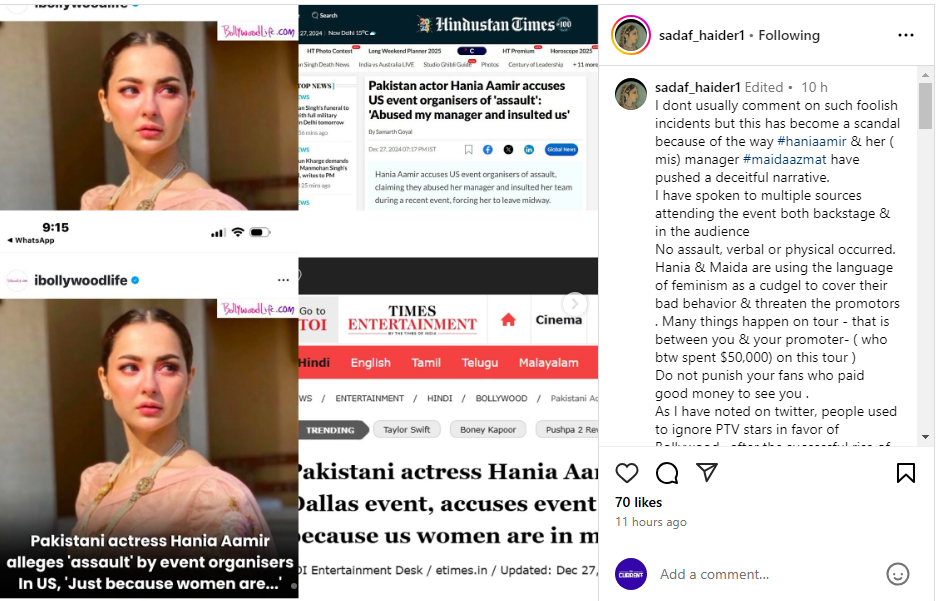938x601 pixels.
Task: Share the article via the Facebook icon
Action: click(x=488, y=150)
